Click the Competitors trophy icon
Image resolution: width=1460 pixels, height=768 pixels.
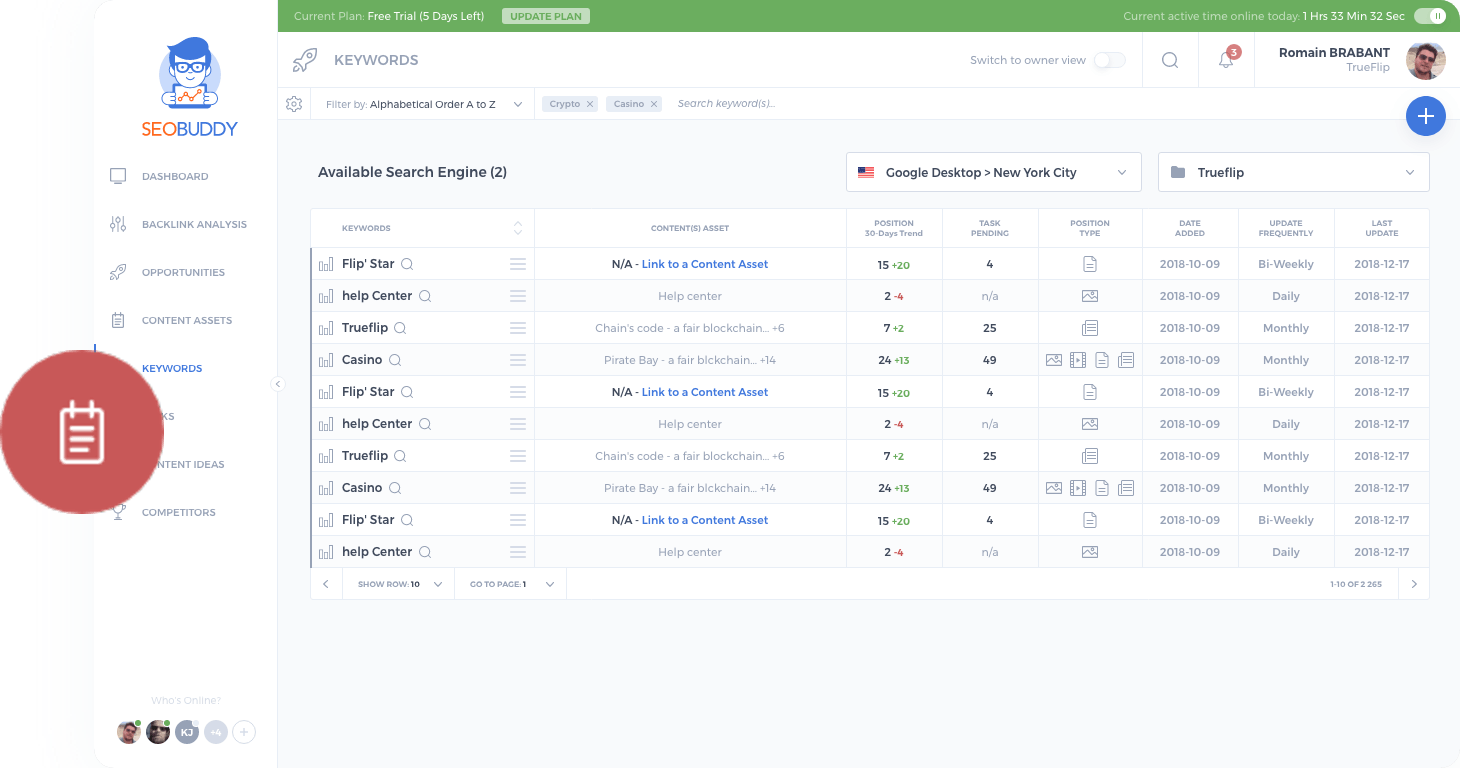pyautogui.click(x=118, y=512)
